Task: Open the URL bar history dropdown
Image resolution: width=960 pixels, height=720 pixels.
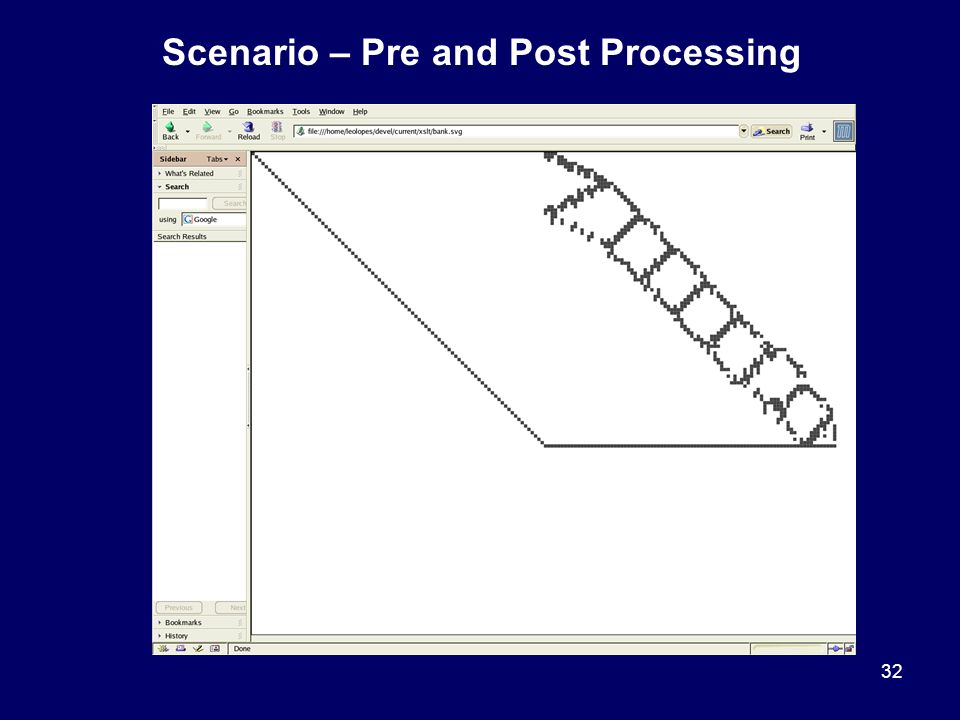Action: coord(744,131)
